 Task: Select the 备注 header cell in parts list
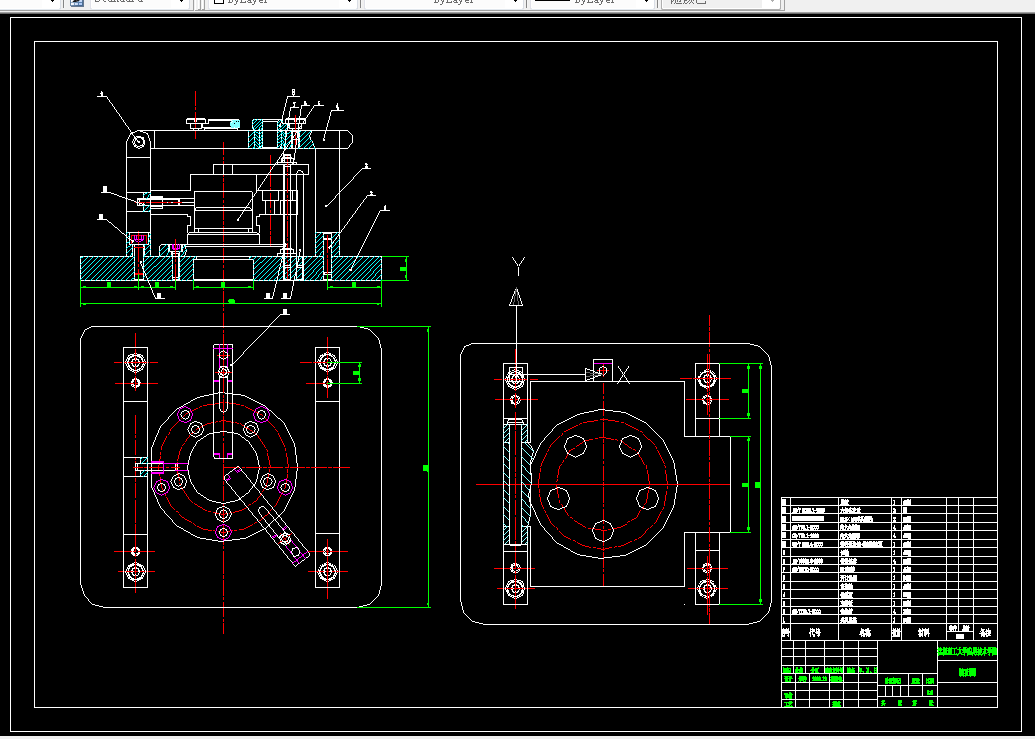tap(985, 632)
